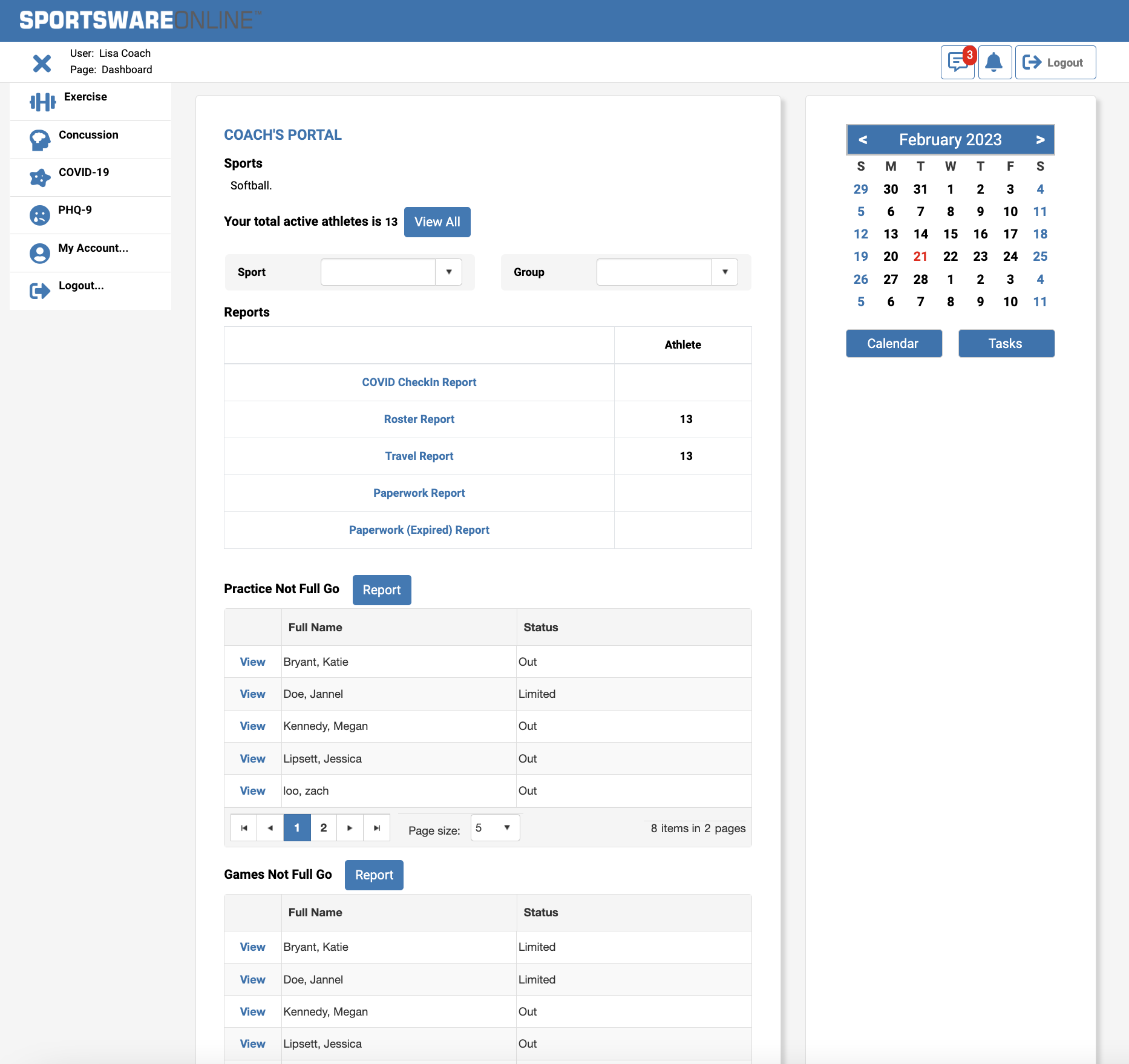The width and height of the screenshot is (1129, 1064).
Task: Open My Account profile icon
Action: click(40, 253)
